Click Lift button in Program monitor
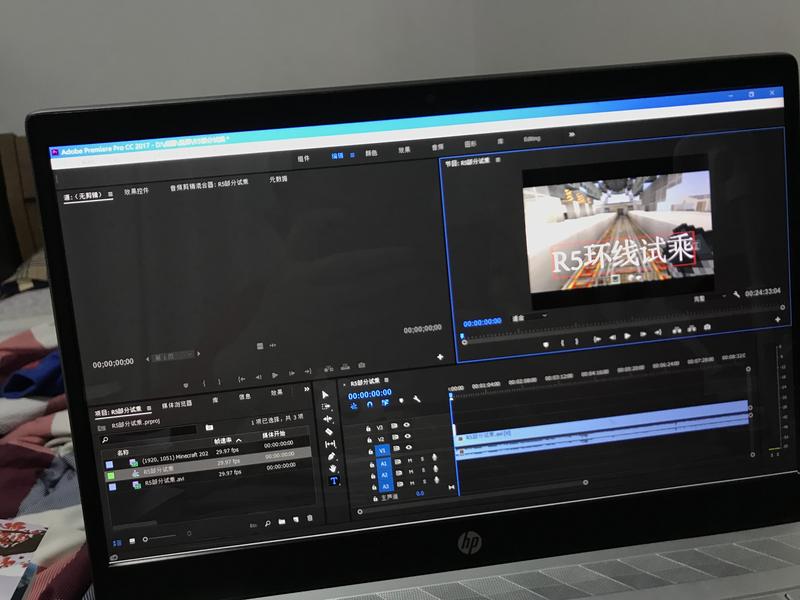Image resolution: width=800 pixels, height=600 pixels. pos(677,330)
